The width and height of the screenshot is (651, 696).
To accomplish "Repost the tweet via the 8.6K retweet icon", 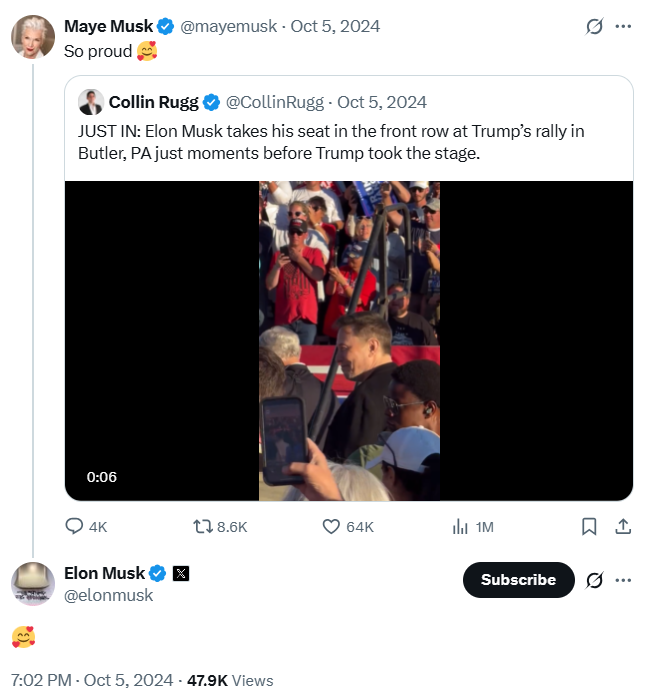I will pos(202,526).
